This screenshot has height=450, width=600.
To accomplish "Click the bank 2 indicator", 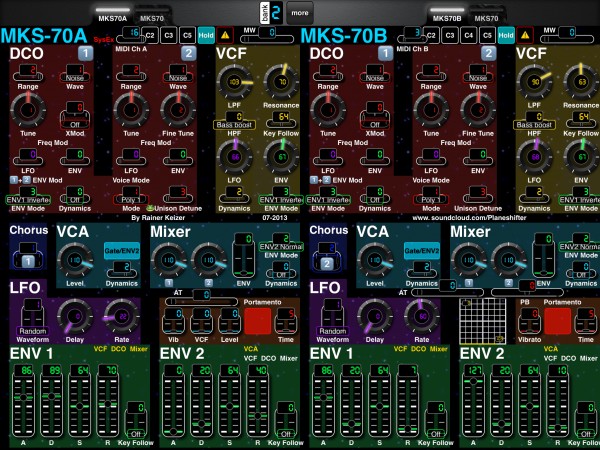I will click(271, 13).
